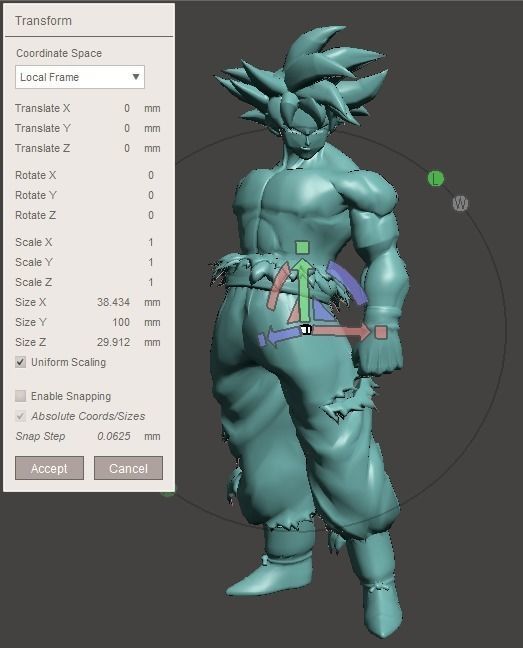523x648 pixels.
Task: Click the green L local frame handle
Action: [x=435, y=179]
